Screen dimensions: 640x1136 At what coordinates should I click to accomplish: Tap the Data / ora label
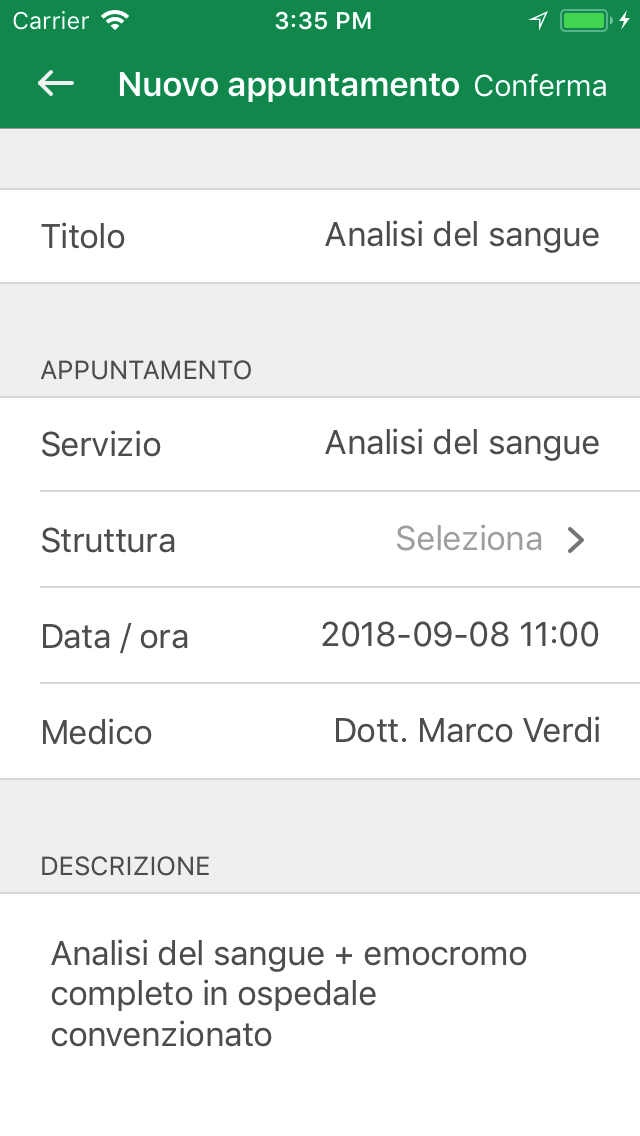tap(115, 637)
